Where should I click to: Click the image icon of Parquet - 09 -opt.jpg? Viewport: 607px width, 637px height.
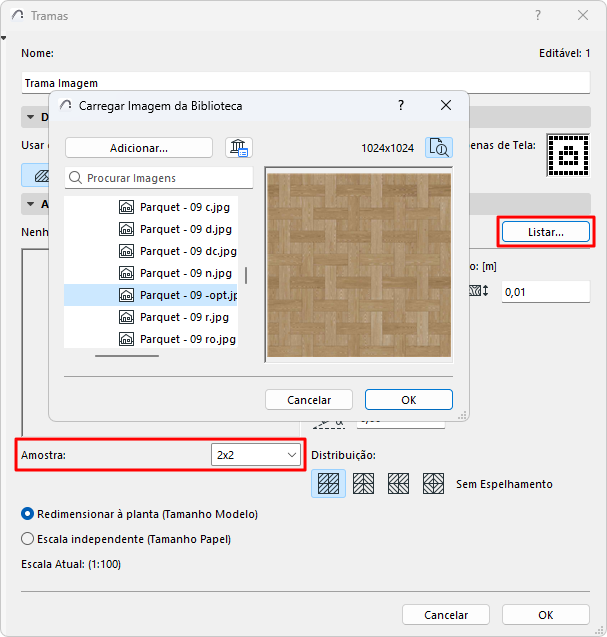point(126,295)
